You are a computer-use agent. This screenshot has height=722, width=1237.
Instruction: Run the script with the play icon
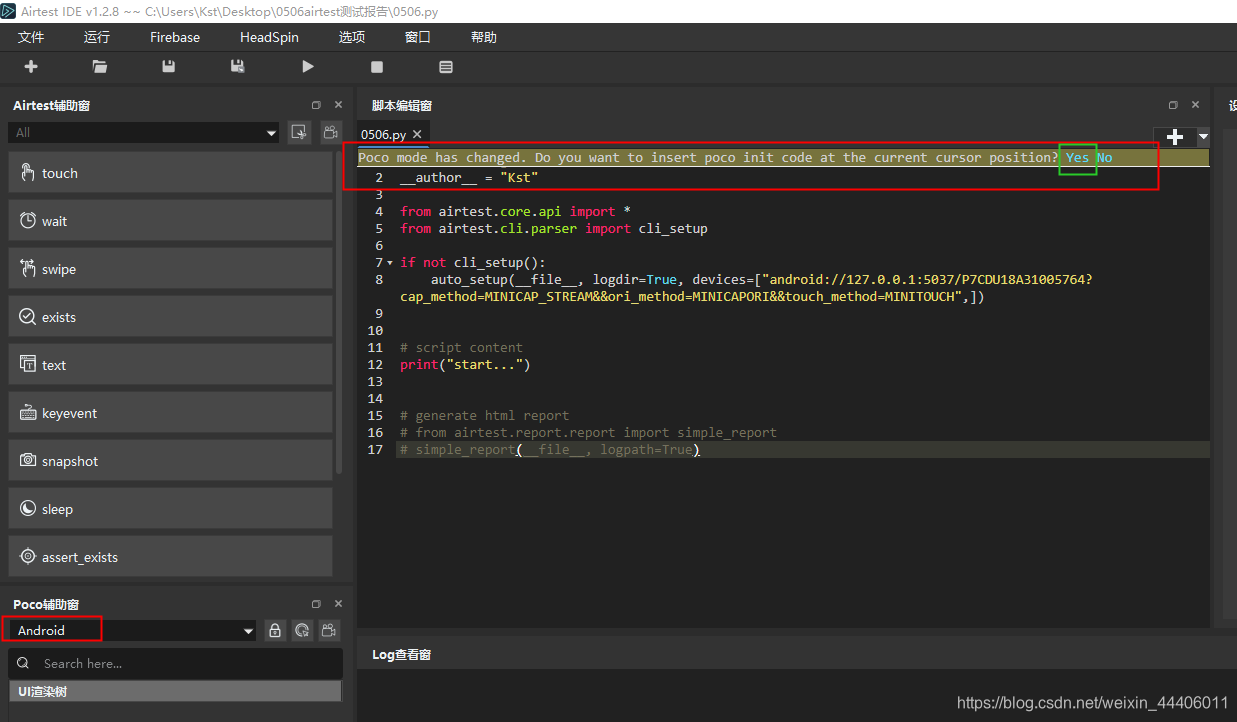tap(308, 67)
